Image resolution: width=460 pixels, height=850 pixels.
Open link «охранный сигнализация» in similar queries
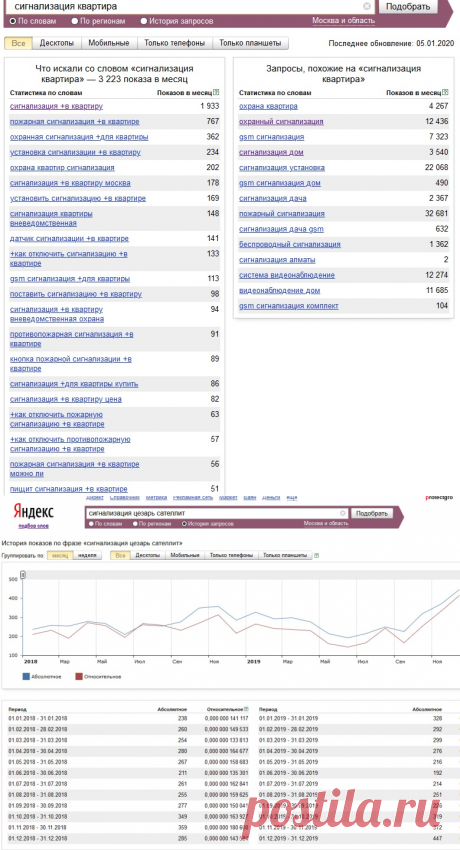pyautogui.click(x=281, y=121)
